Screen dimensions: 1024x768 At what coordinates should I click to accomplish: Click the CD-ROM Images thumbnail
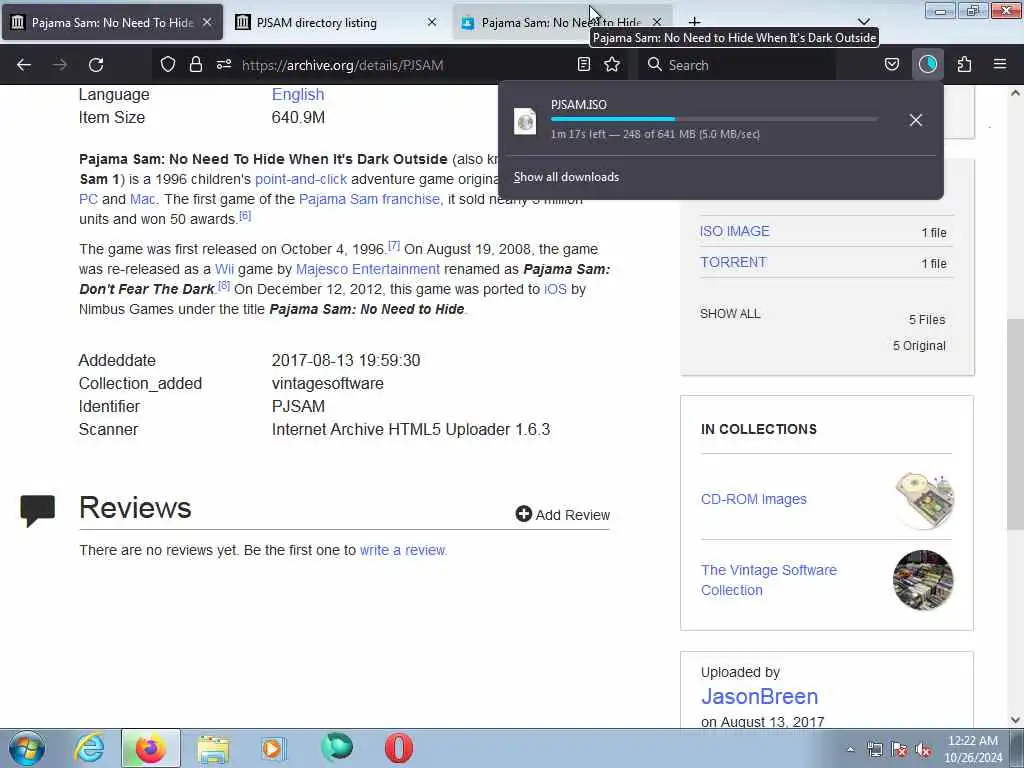tap(923, 500)
